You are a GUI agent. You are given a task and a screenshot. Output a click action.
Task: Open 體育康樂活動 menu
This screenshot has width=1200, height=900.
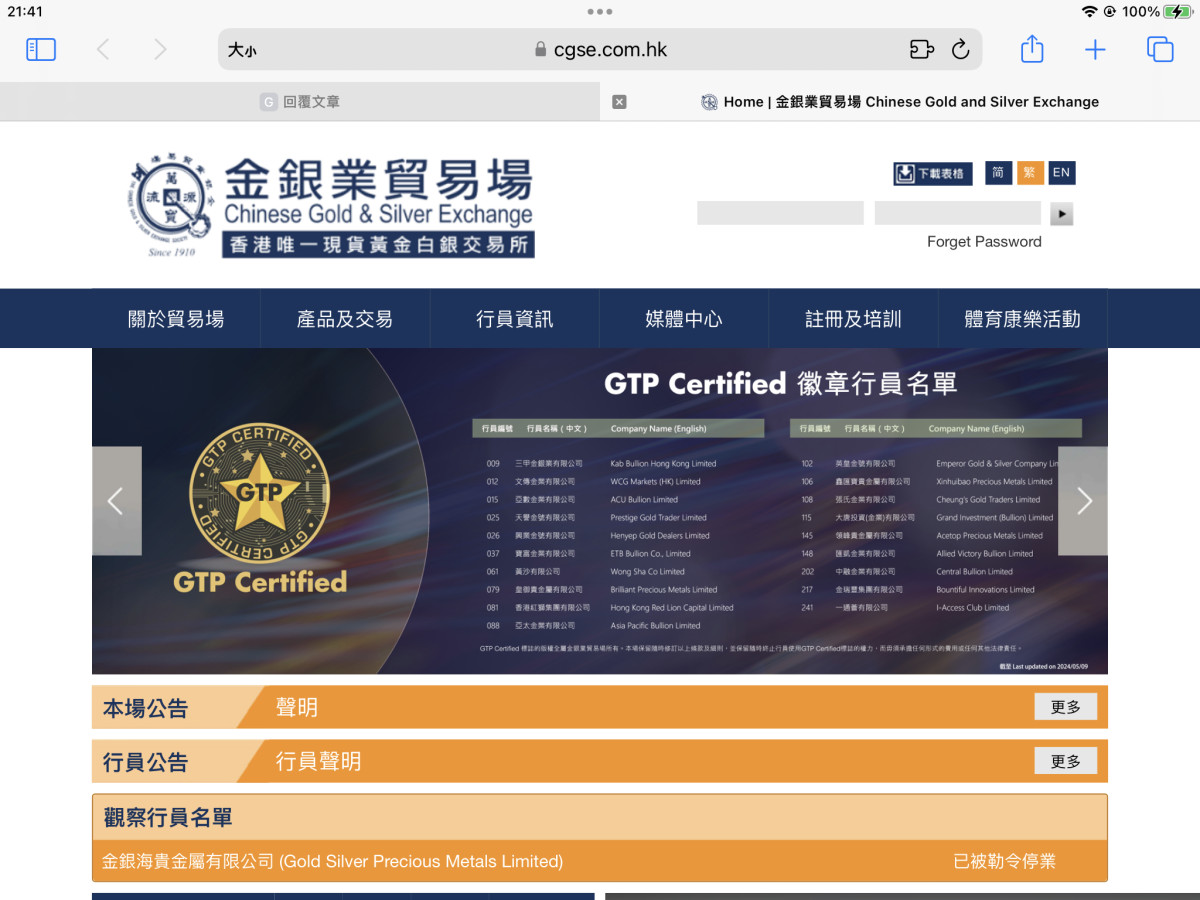click(x=1023, y=319)
